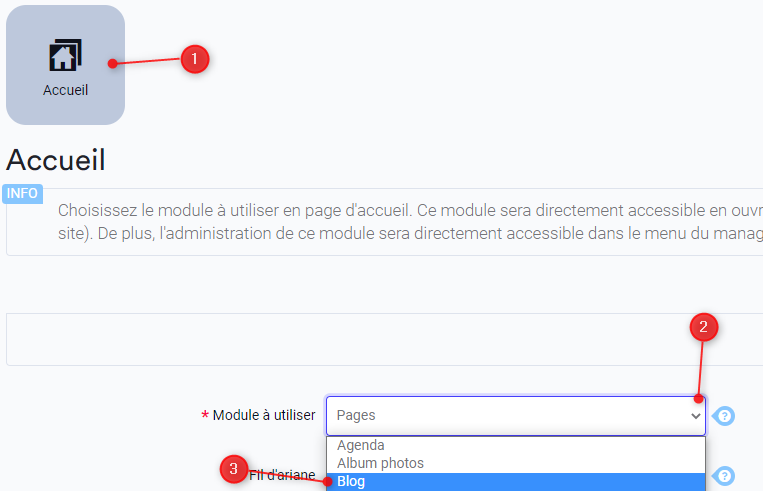
Task: Click the red dot on the Accueil tile
Action: [x=112, y=64]
